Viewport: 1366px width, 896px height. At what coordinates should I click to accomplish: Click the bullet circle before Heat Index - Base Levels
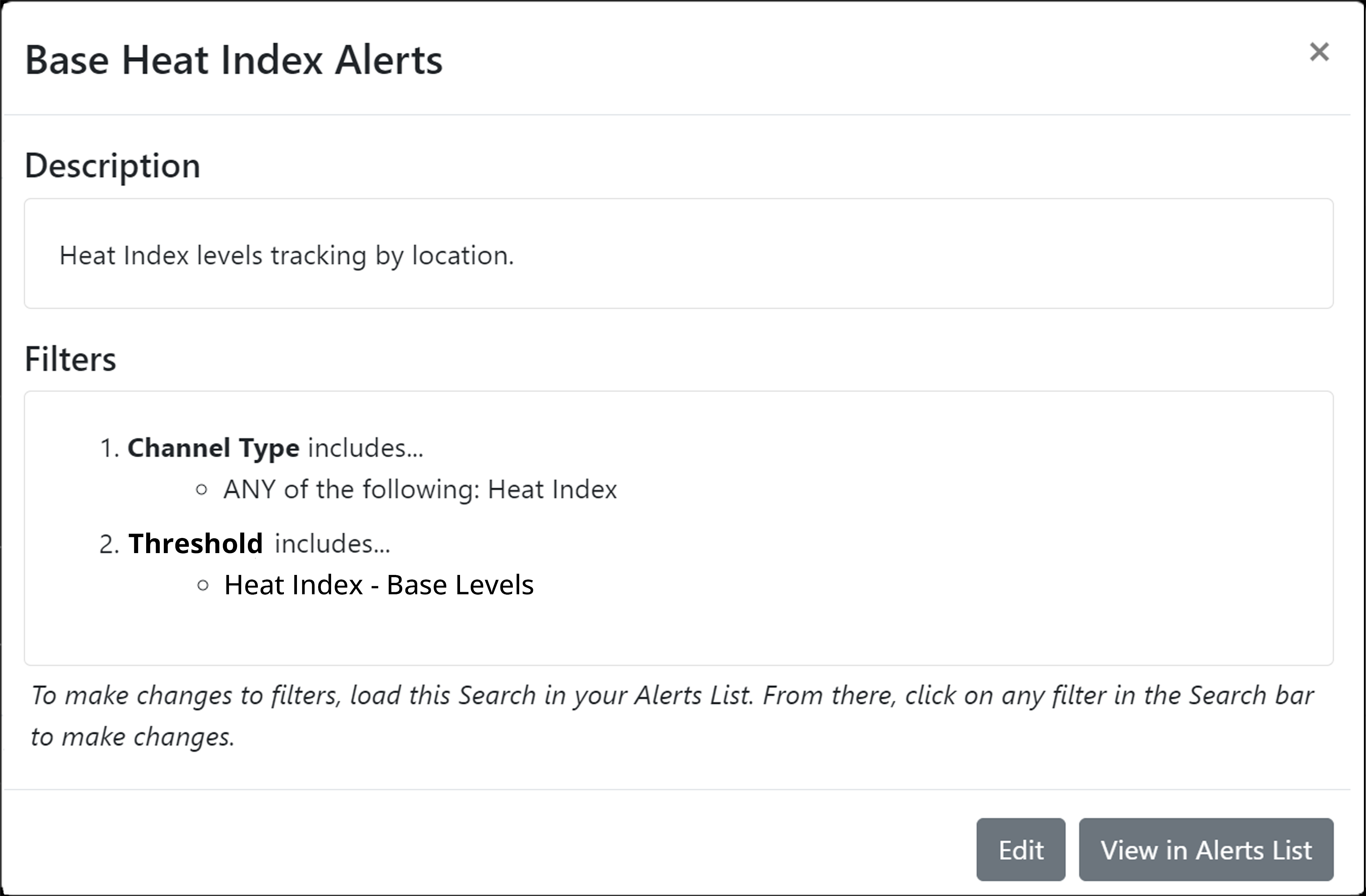coord(202,585)
